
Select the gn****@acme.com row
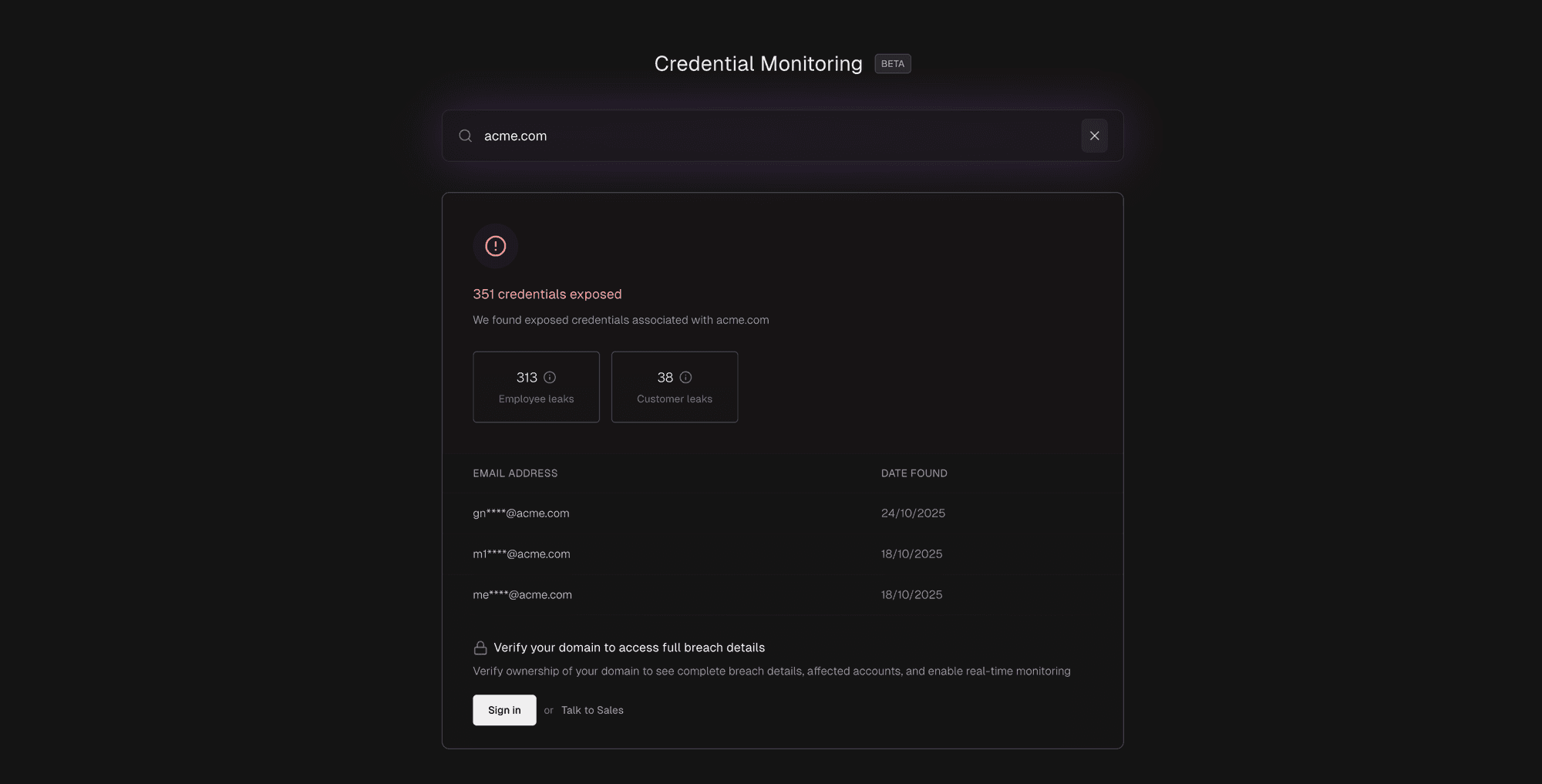tap(521, 513)
